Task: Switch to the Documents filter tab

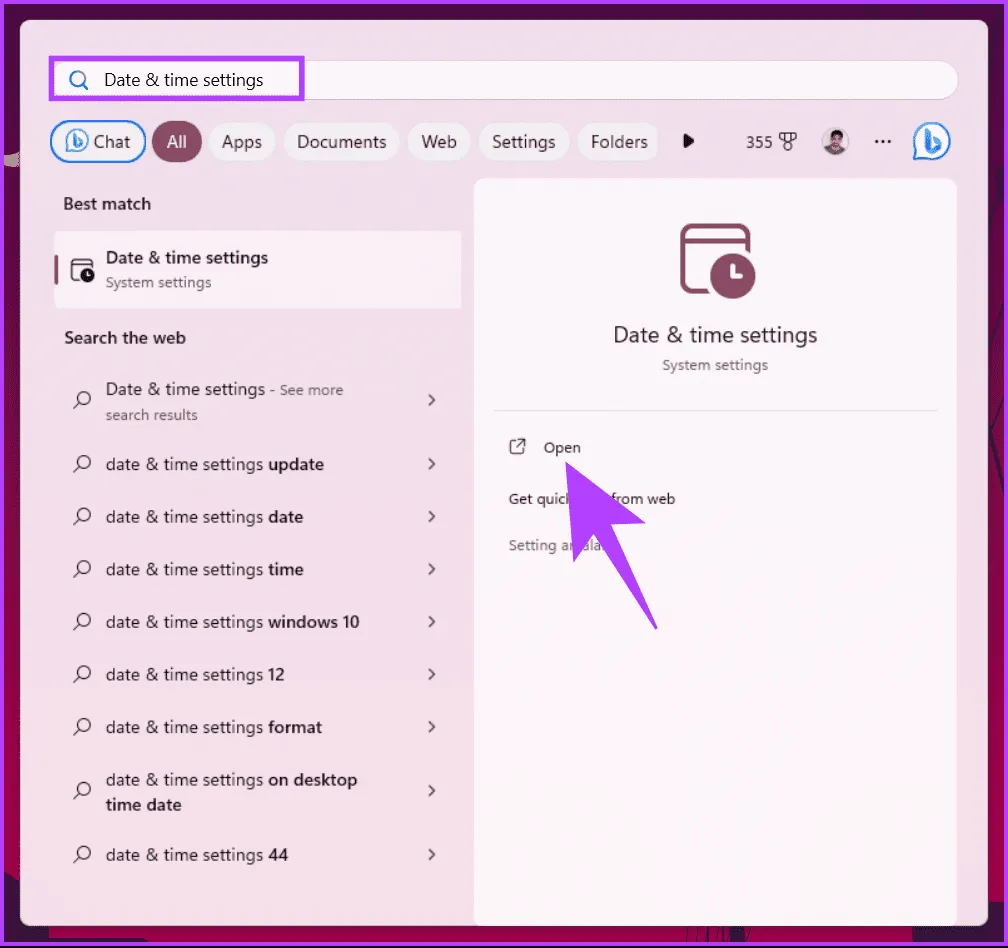Action: tap(341, 142)
